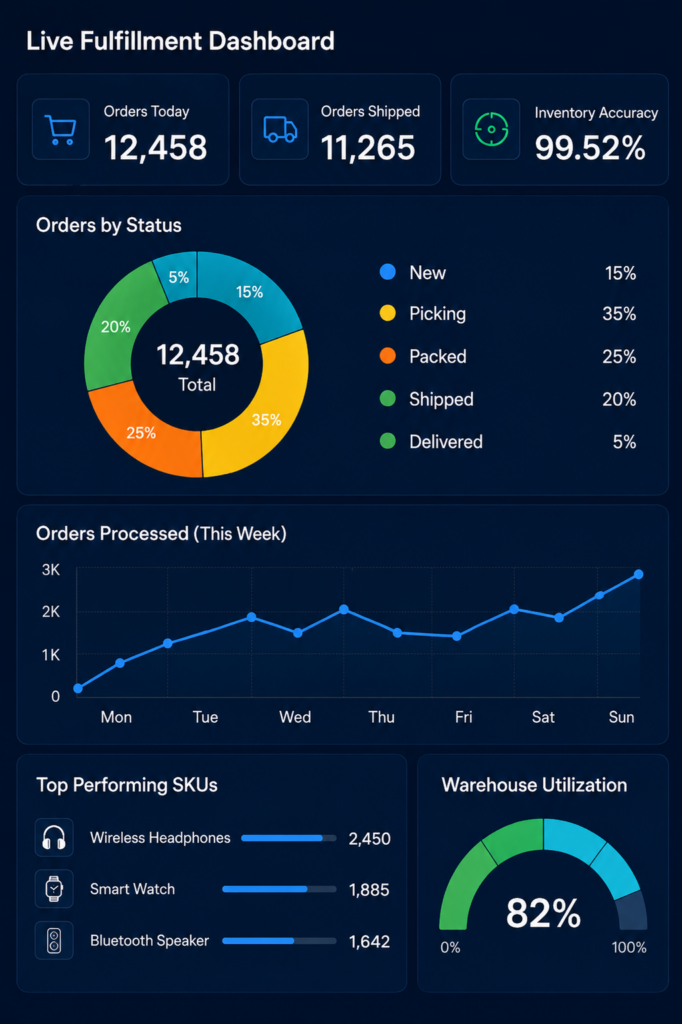Click the 15% teal donut segment
Image resolution: width=682 pixels, height=1024 pixels.
pyautogui.click(x=252, y=291)
